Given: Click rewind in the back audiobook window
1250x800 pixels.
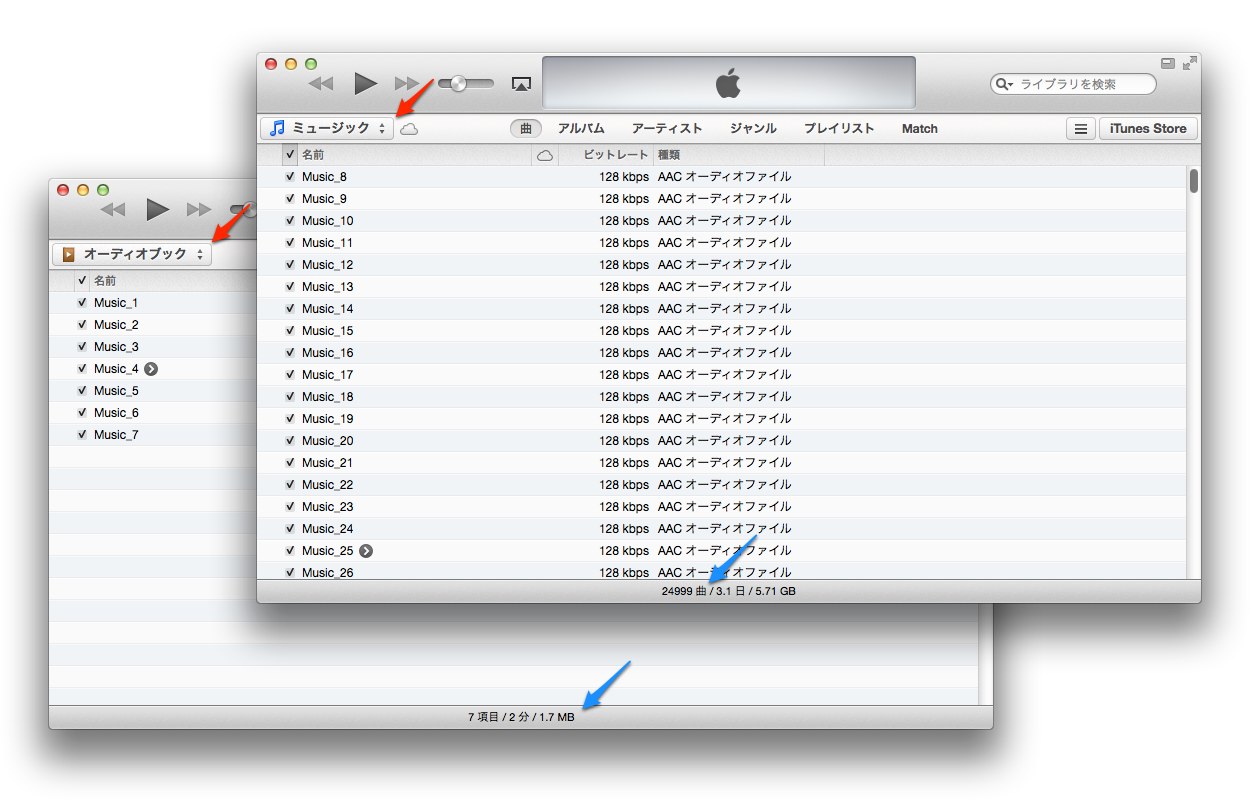Looking at the screenshot, I should click(113, 210).
